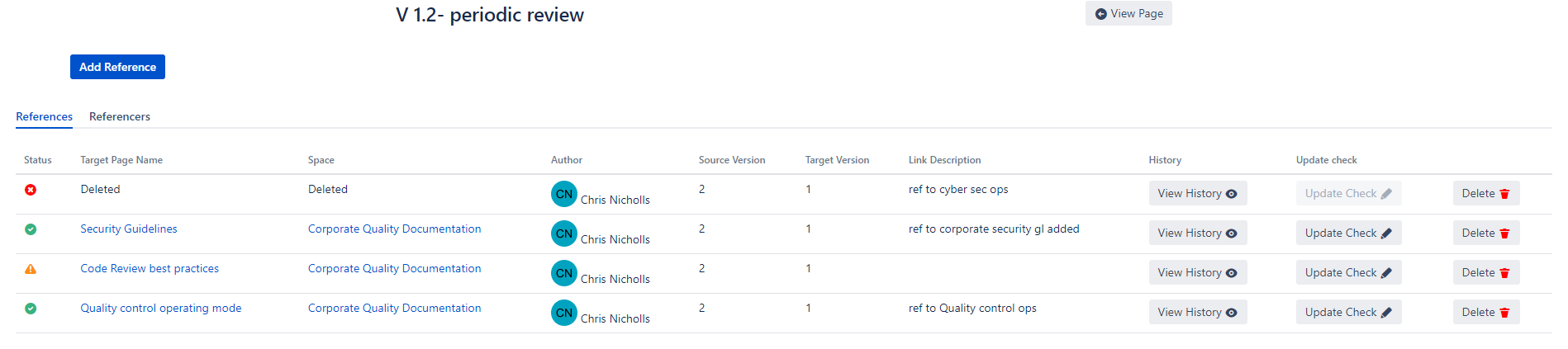Delete the Quality control operating mode reference
Viewport: 1568px width, 349px height.
(x=1485, y=312)
